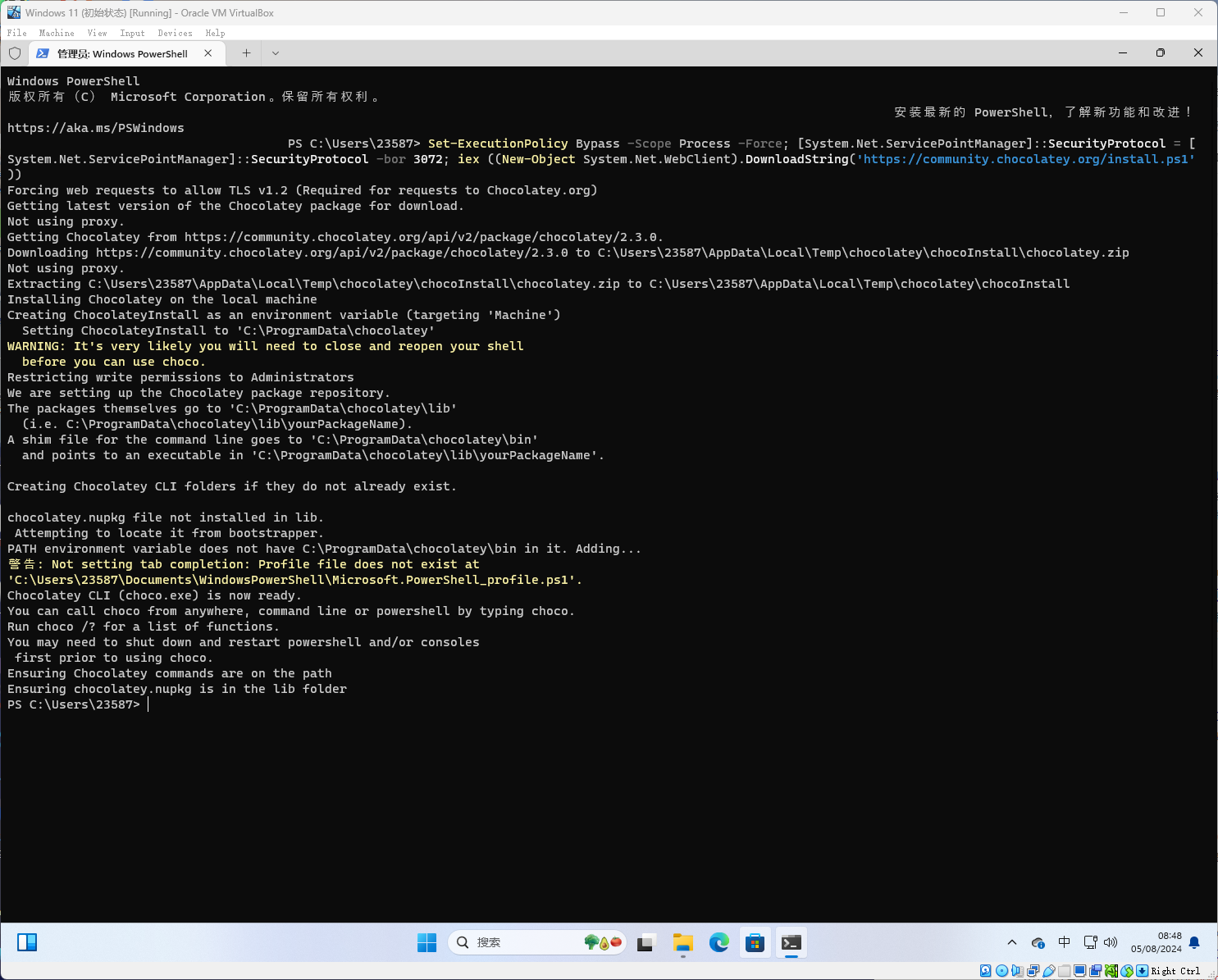Close the Windows Terminal window
The image size is (1218, 980).
point(1198,52)
